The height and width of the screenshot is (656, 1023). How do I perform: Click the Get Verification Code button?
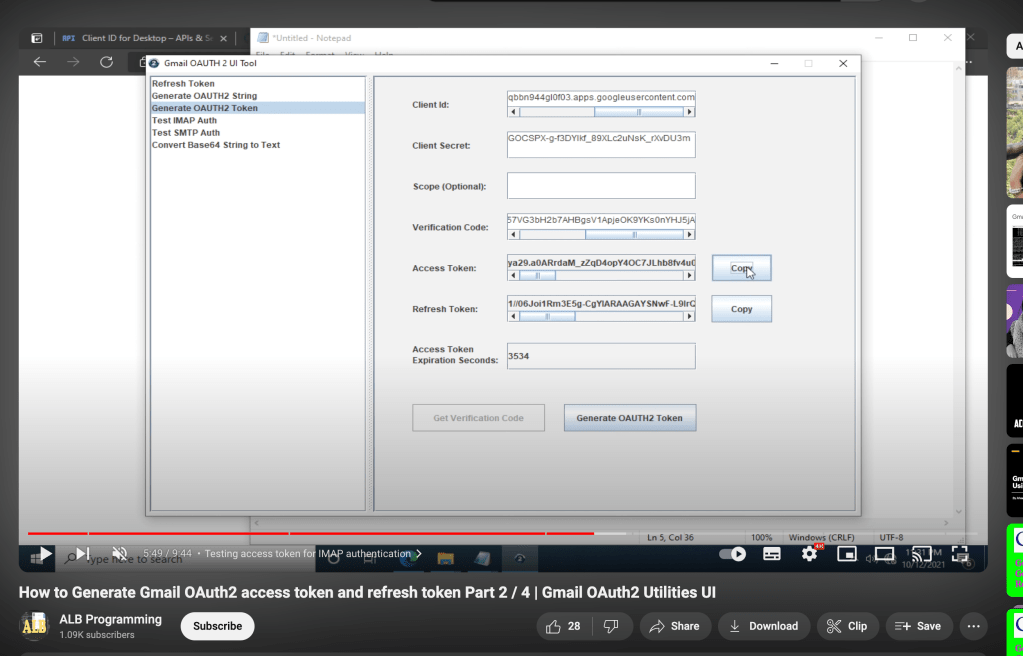click(478, 418)
